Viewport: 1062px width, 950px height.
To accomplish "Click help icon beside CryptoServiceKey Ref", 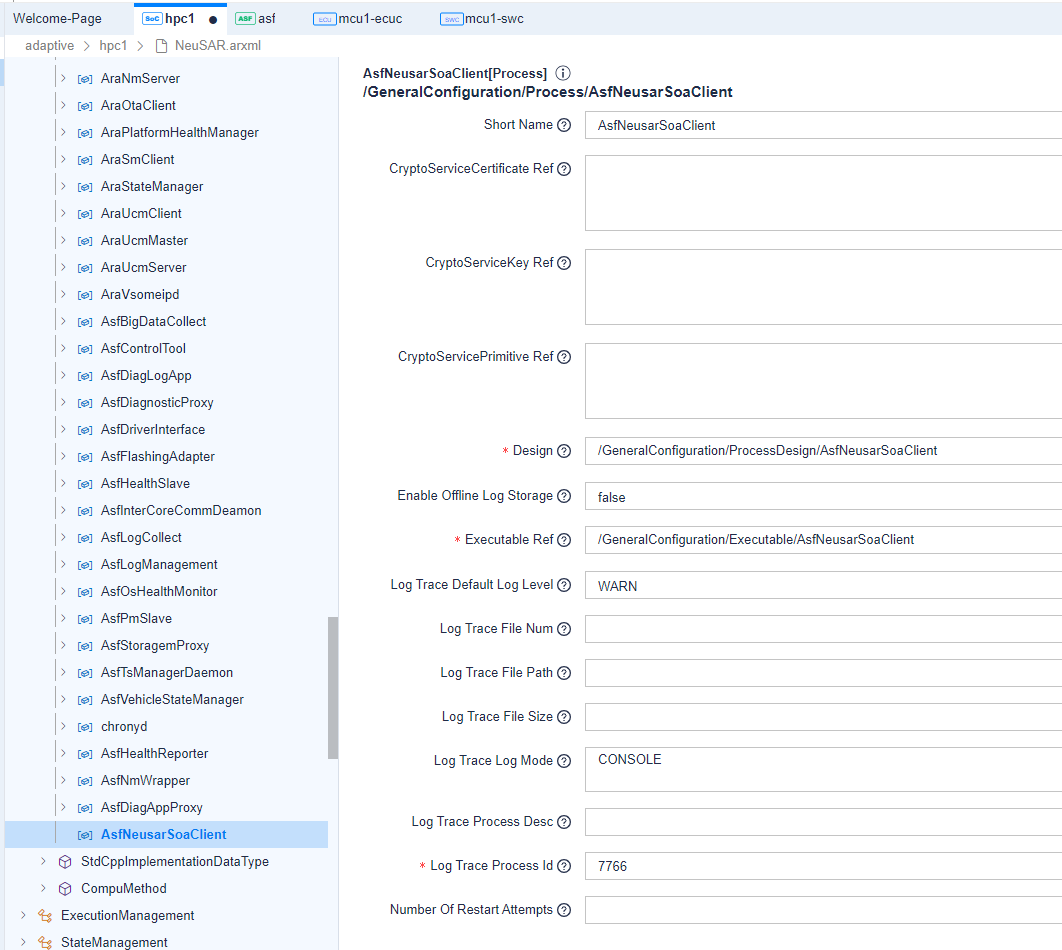I will (x=564, y=263).
